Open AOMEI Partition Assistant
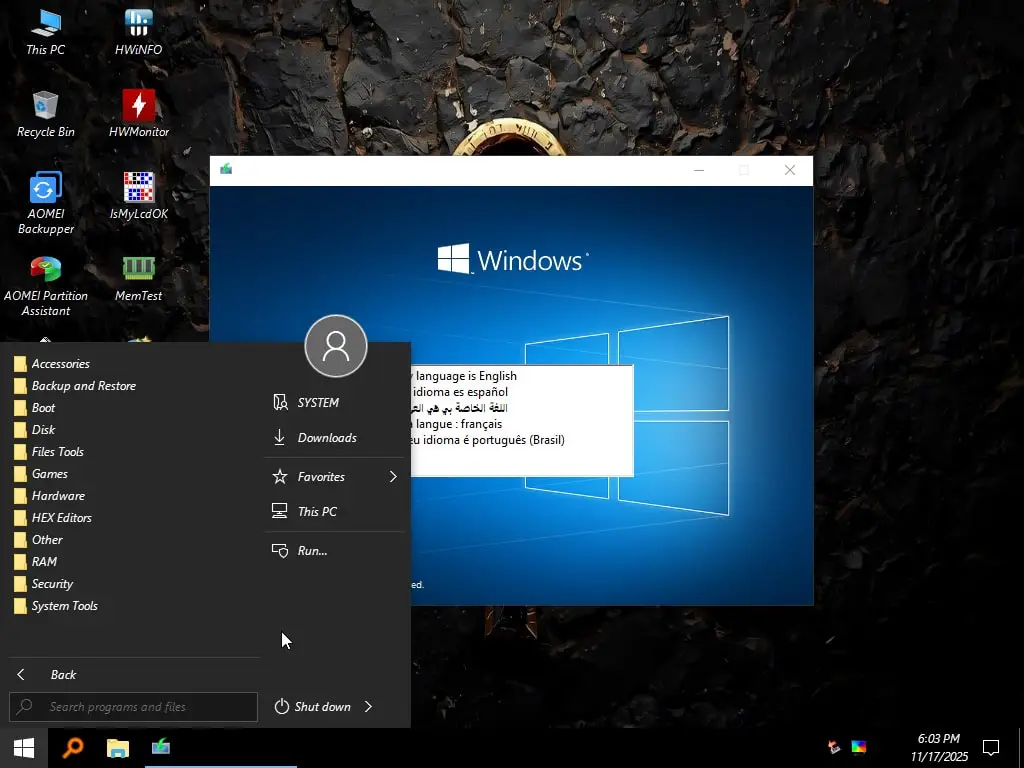Viewport: 1024px width, 768px height. 47,283
